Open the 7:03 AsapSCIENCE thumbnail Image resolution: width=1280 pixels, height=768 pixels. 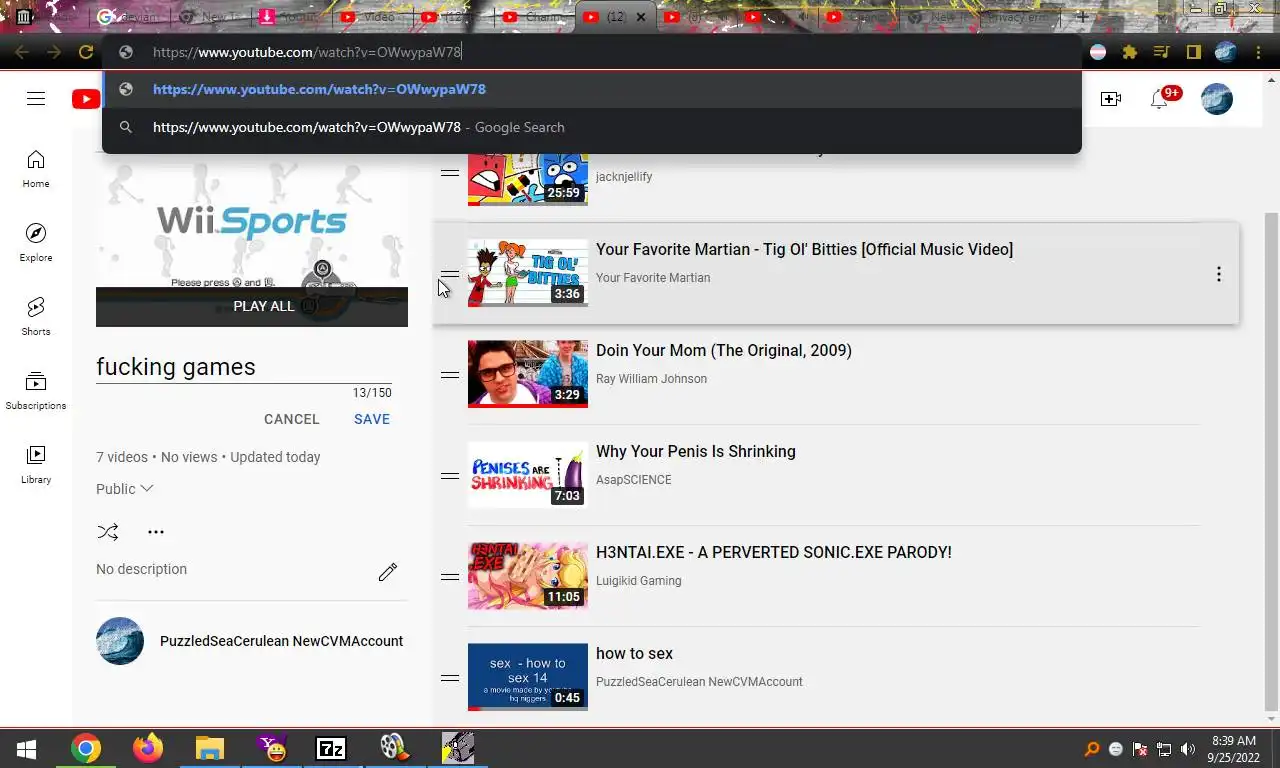tap(528, 475)
